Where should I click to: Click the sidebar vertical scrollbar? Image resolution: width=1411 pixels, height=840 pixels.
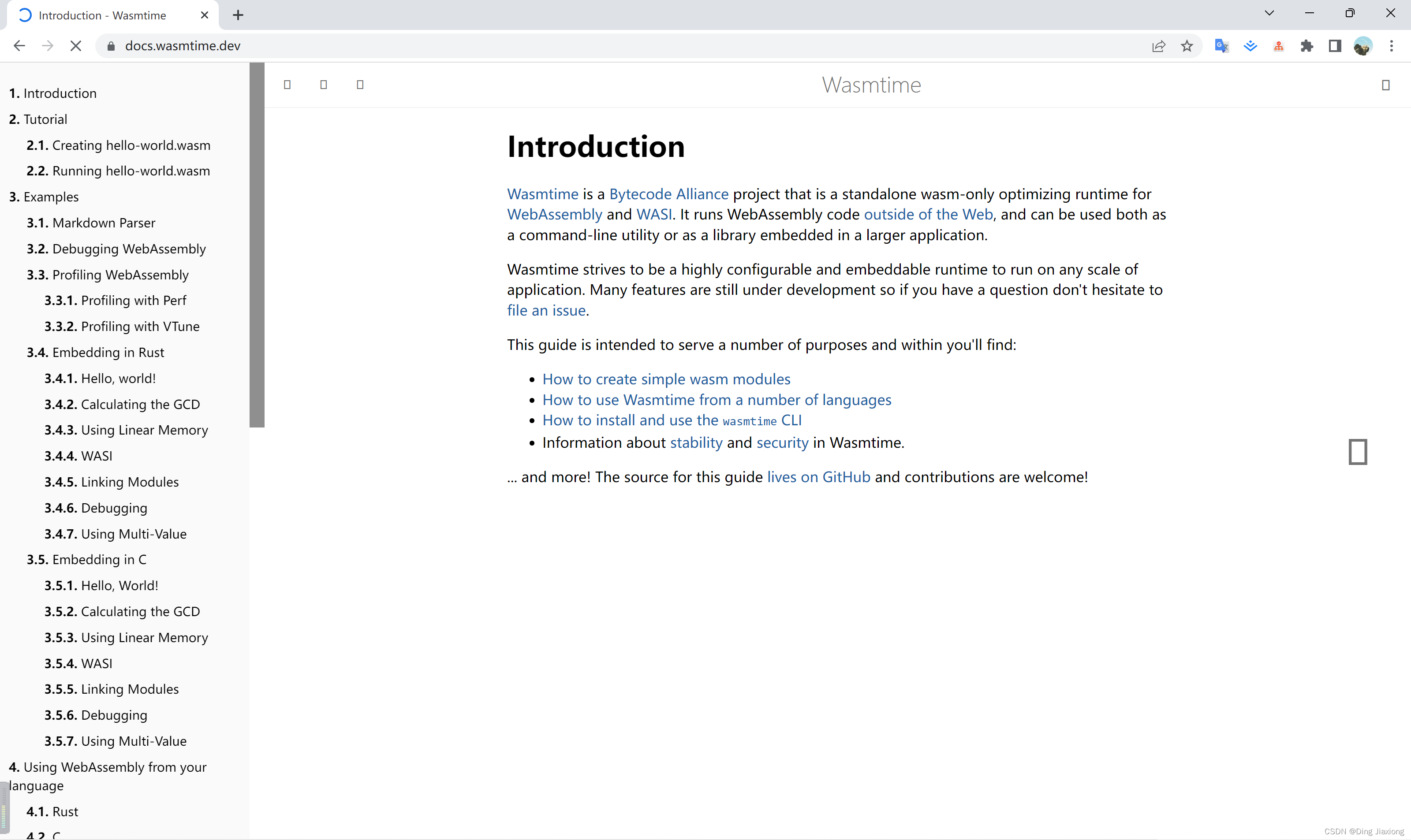(x=257, y=245)
